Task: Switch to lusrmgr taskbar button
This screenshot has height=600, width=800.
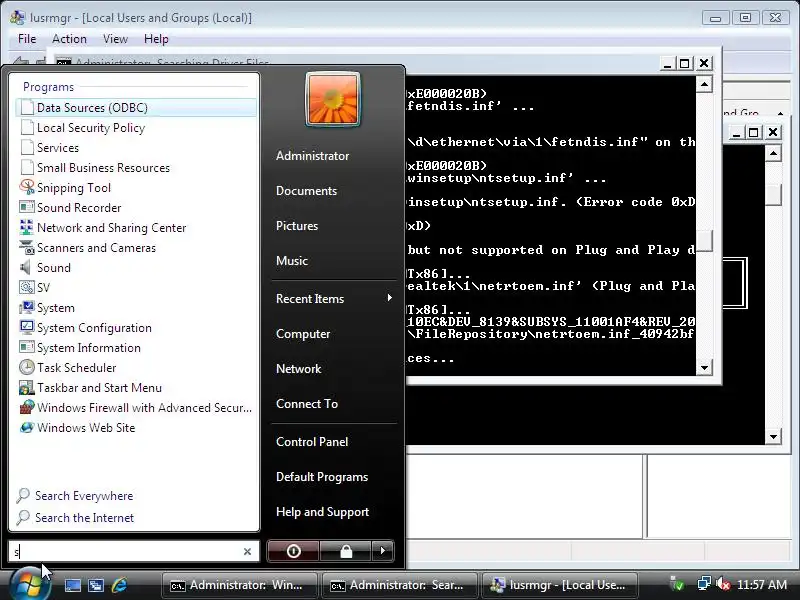Action: click(560, 585)
